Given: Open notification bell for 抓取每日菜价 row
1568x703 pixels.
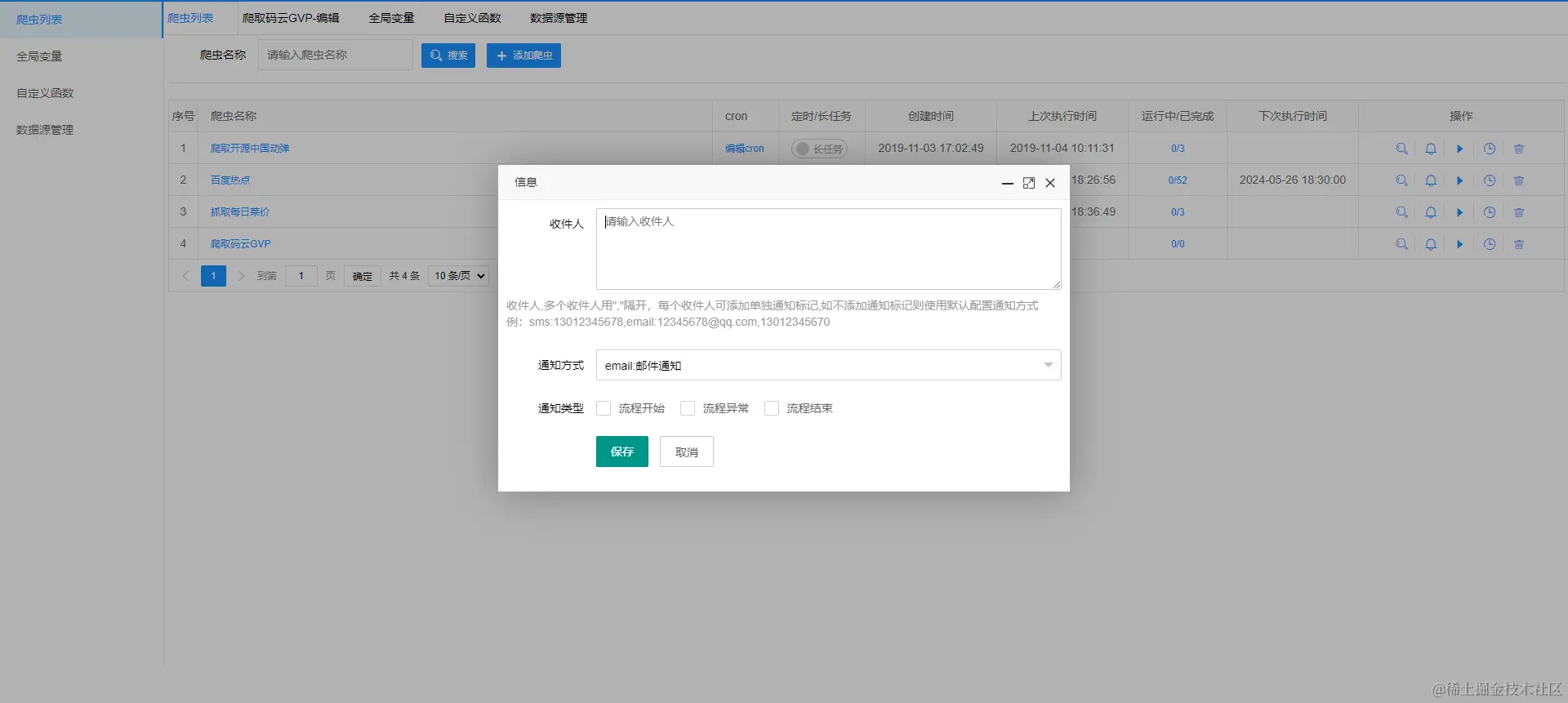Looking at the screenshot, I should pos(1431,212).
